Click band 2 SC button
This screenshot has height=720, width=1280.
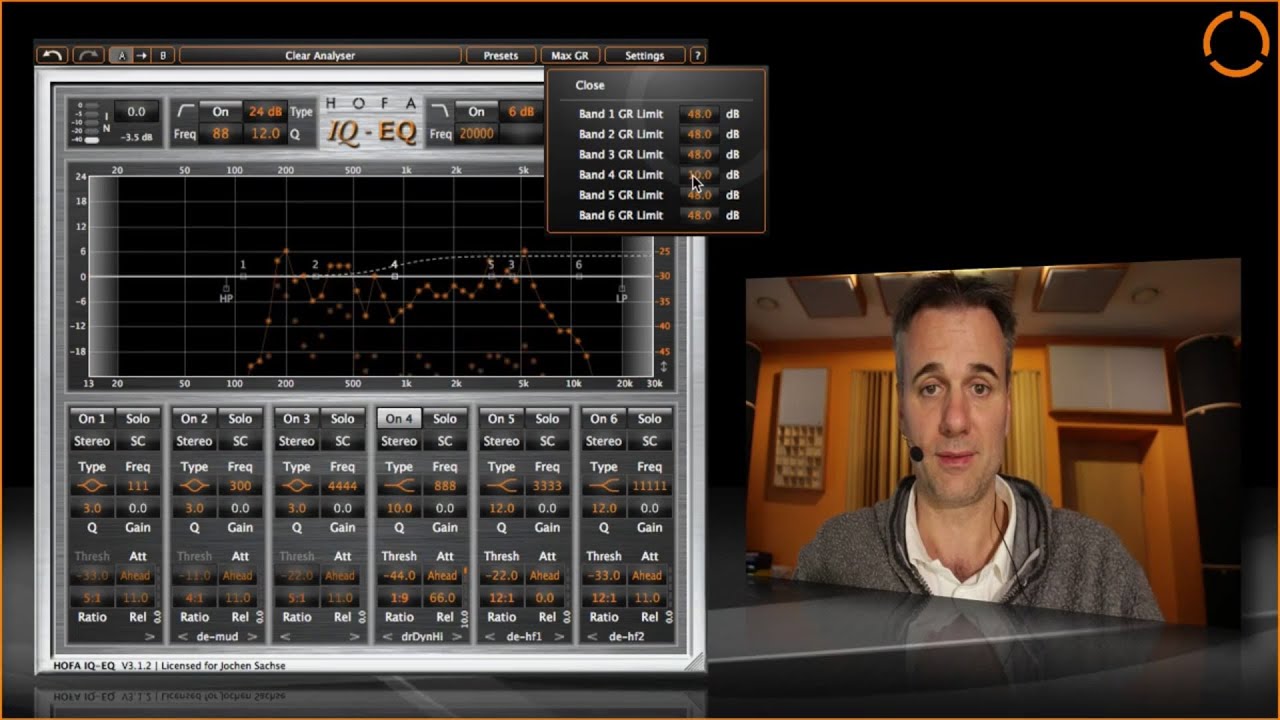coord(240,441)
